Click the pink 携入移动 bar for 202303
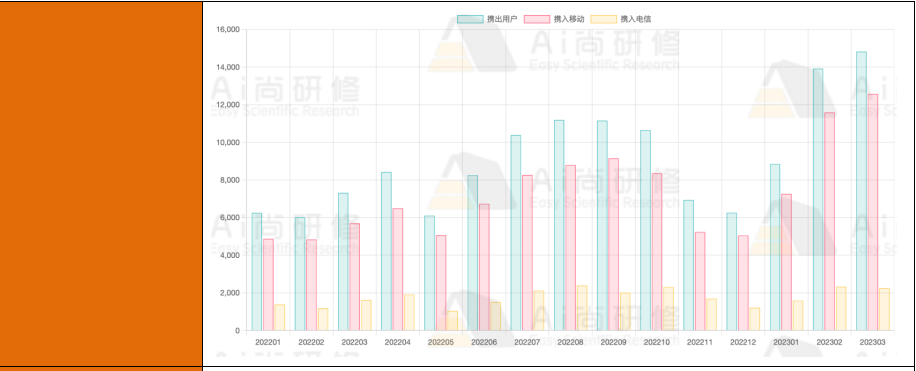 (873, 213)
